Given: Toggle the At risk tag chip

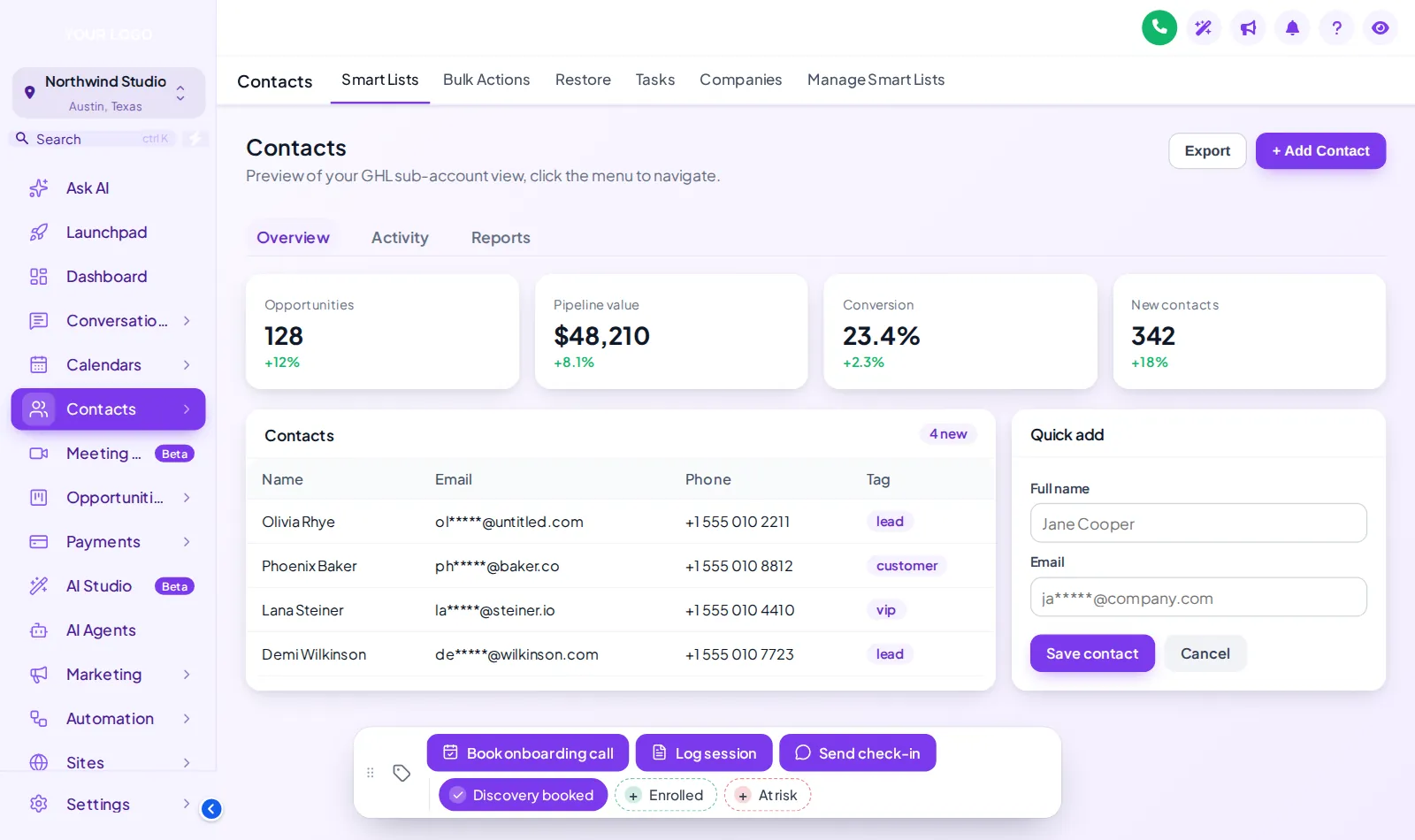Looking at the screenshot, I should 768,795.
